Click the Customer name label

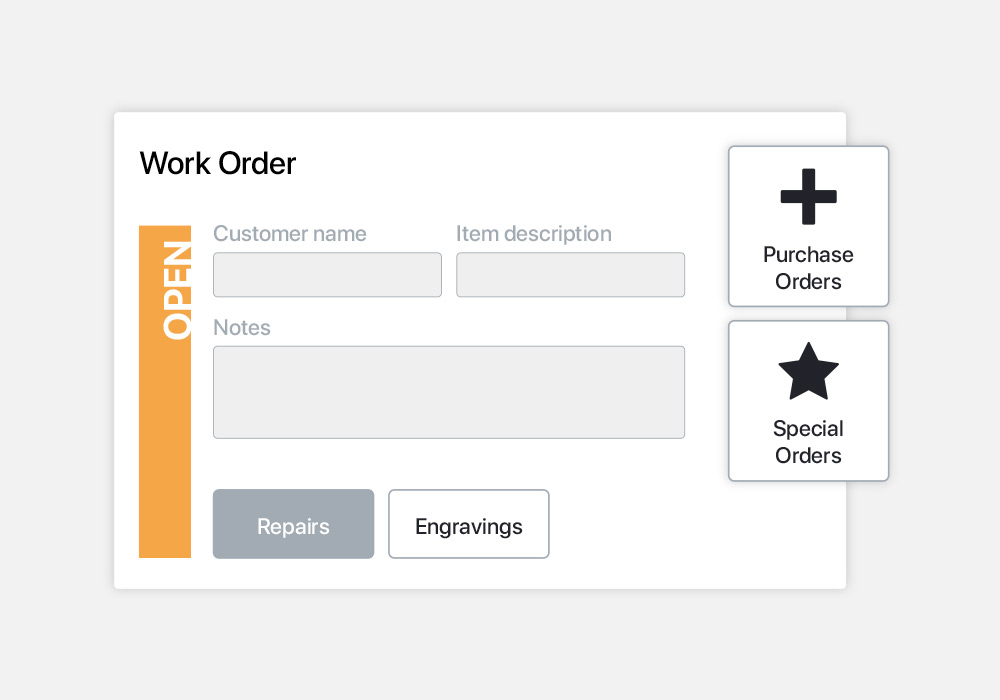(290, 234)
